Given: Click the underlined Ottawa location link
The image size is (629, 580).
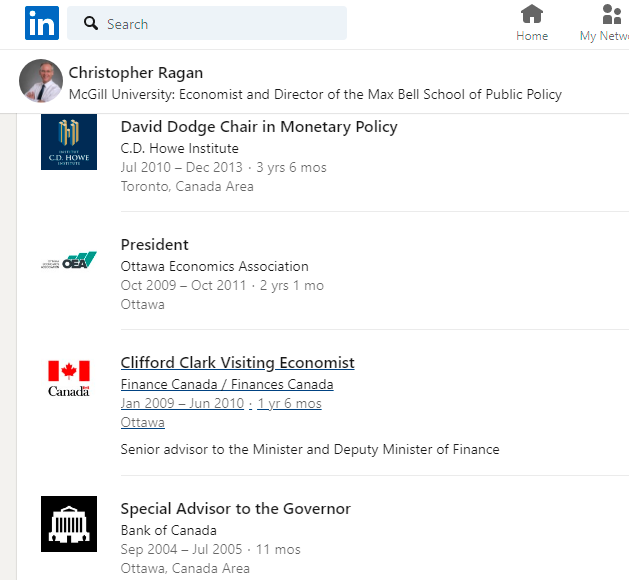Looking at the screenshot, I should tap(142, 422).
